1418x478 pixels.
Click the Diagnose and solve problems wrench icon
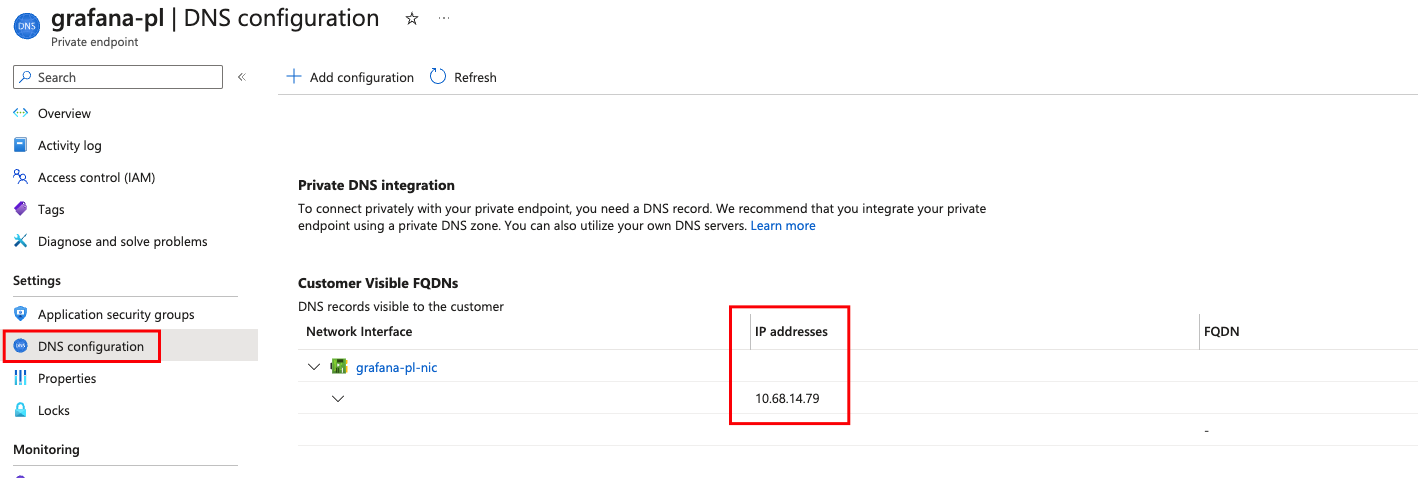20,241
